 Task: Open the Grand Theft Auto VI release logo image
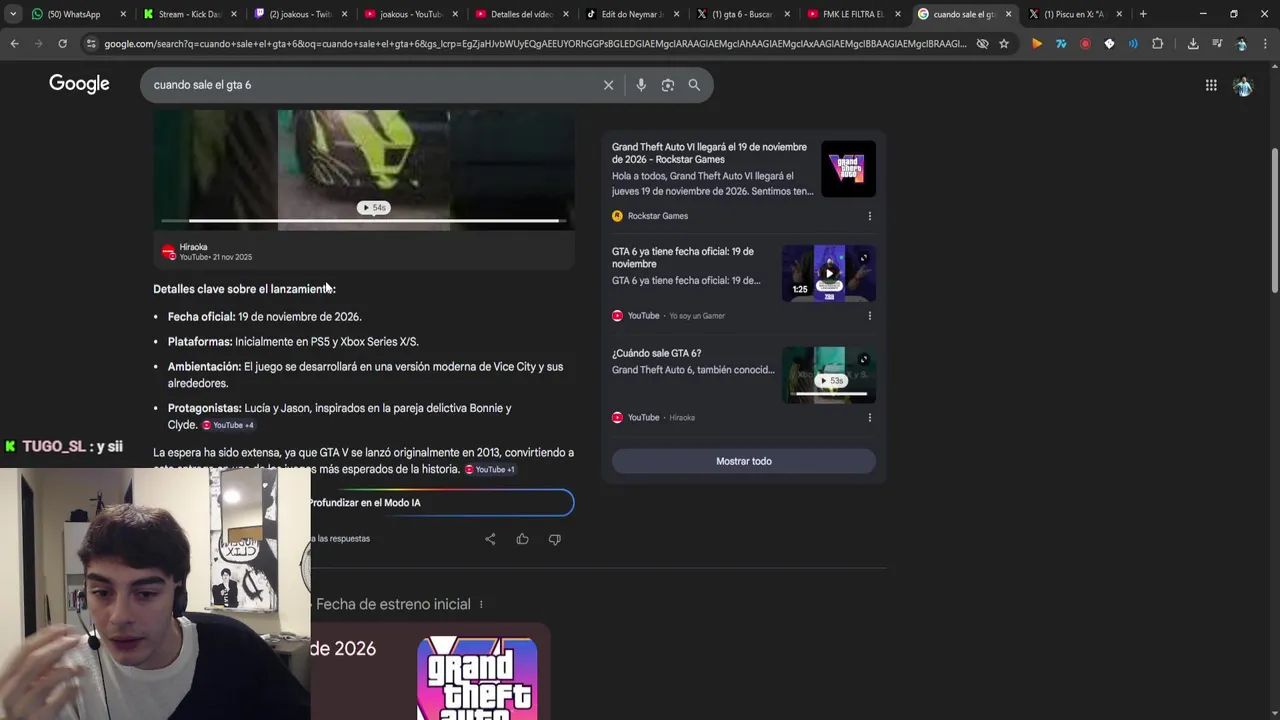477,678
